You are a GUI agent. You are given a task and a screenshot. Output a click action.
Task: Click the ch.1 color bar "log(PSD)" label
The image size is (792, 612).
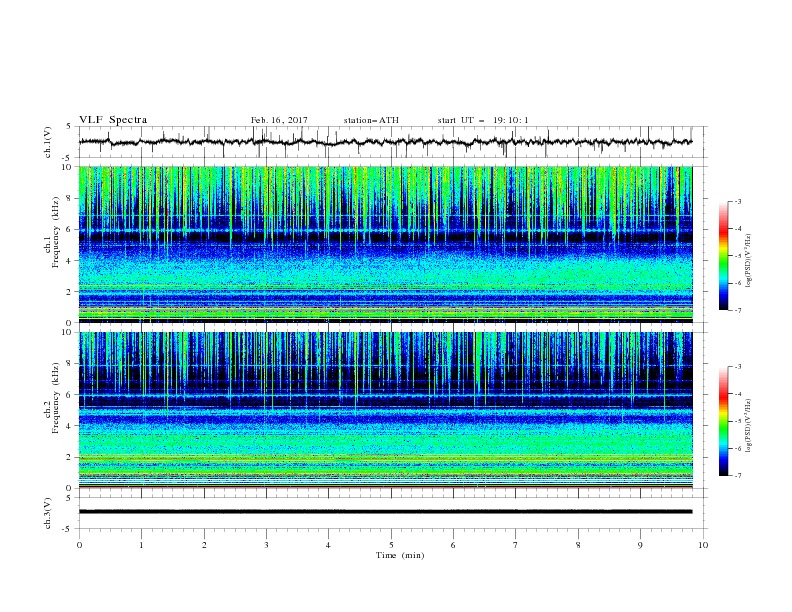(x=749, y=261)
